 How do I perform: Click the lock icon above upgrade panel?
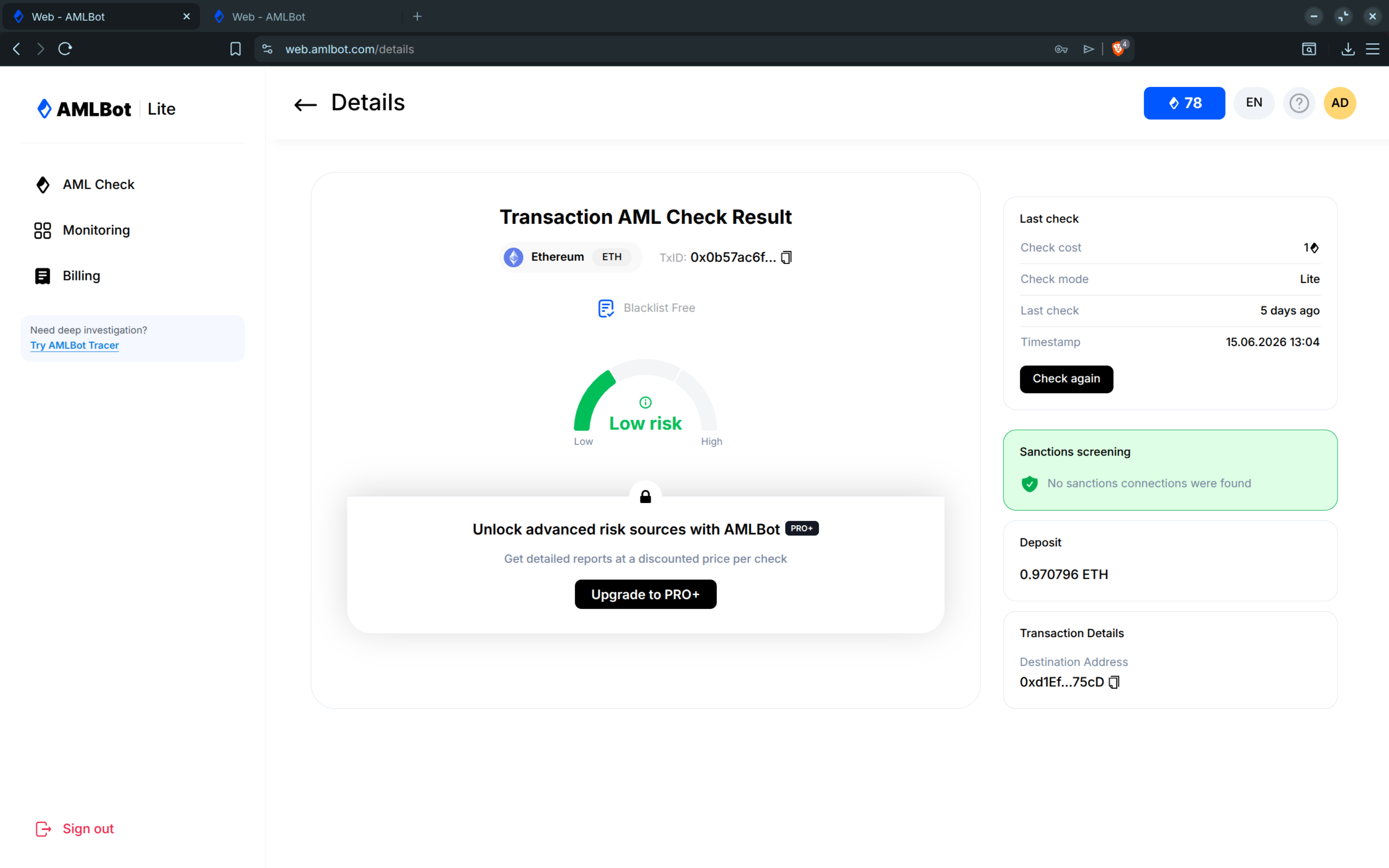[x=646, y=497]
